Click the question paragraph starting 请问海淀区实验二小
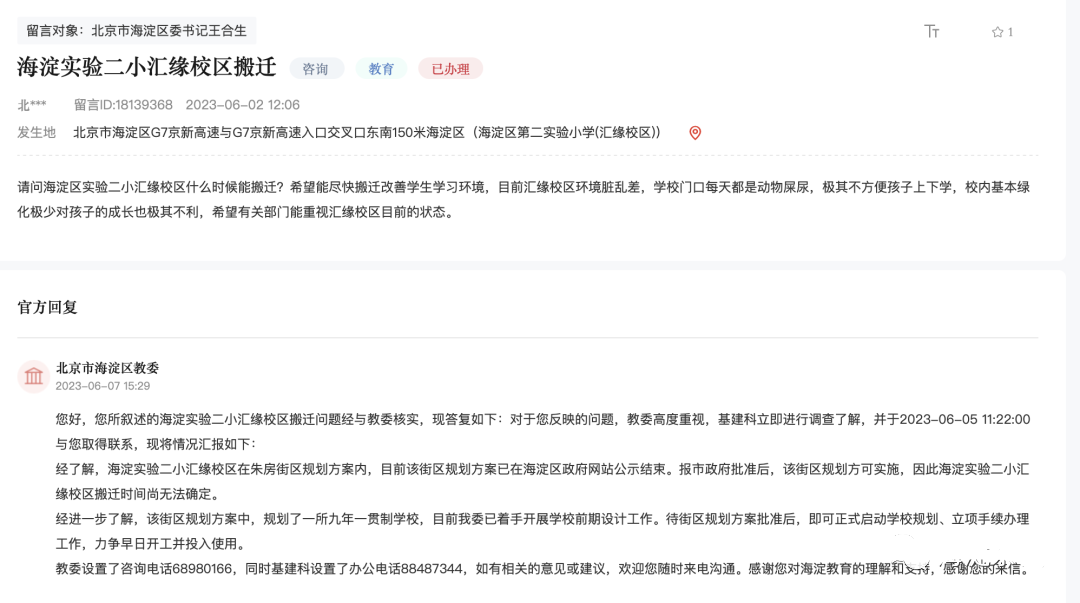 [523, 200]
